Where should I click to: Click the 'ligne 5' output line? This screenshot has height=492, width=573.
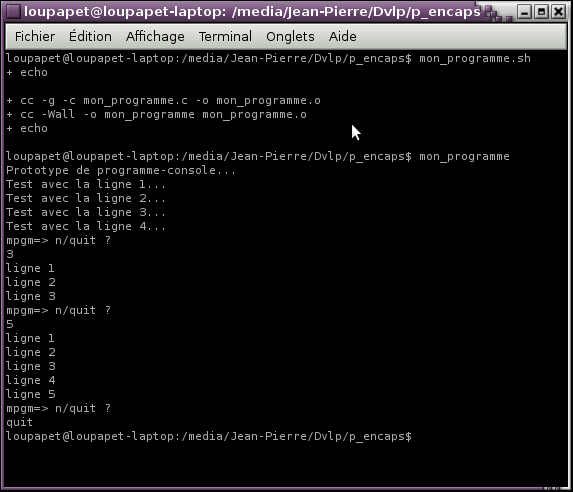(31, 394)
